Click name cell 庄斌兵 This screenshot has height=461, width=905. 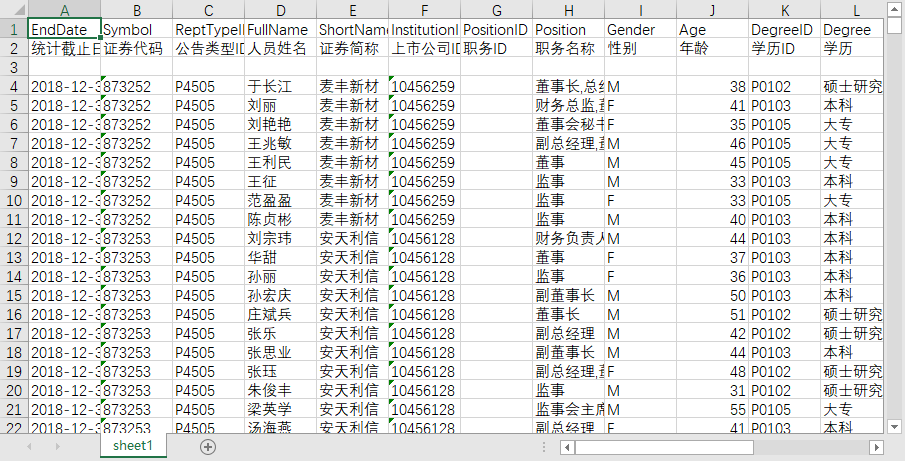tap(281, 314)
